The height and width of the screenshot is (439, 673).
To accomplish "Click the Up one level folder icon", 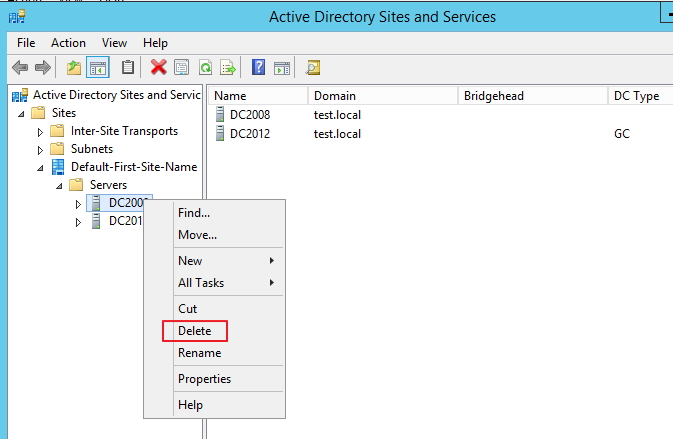I will 74,67.
